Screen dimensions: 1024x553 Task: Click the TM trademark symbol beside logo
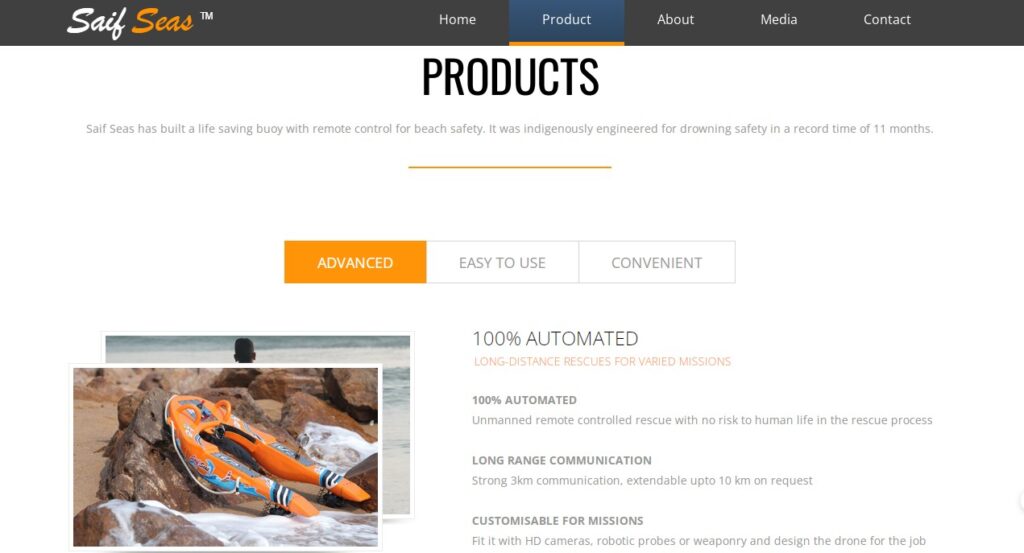[206, 16]
